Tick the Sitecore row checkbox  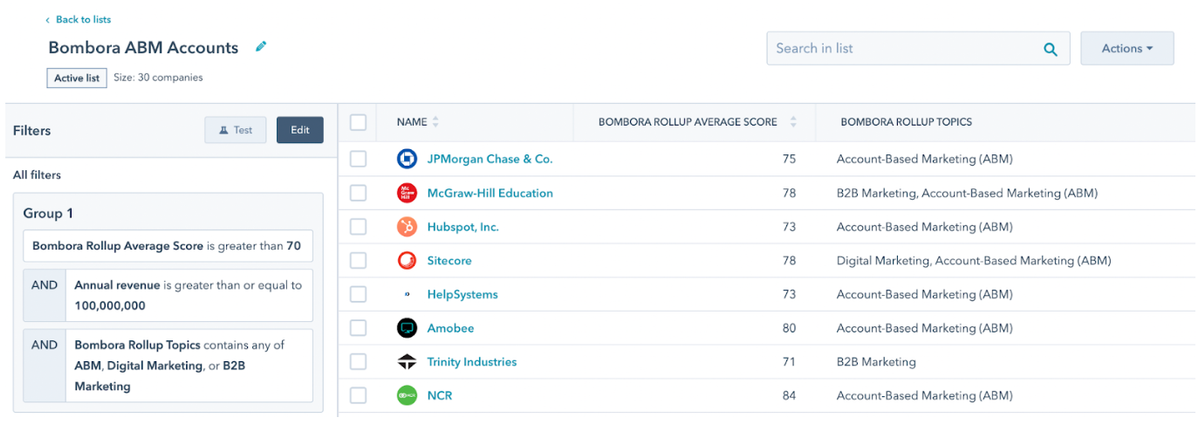[x=358, y=261]
